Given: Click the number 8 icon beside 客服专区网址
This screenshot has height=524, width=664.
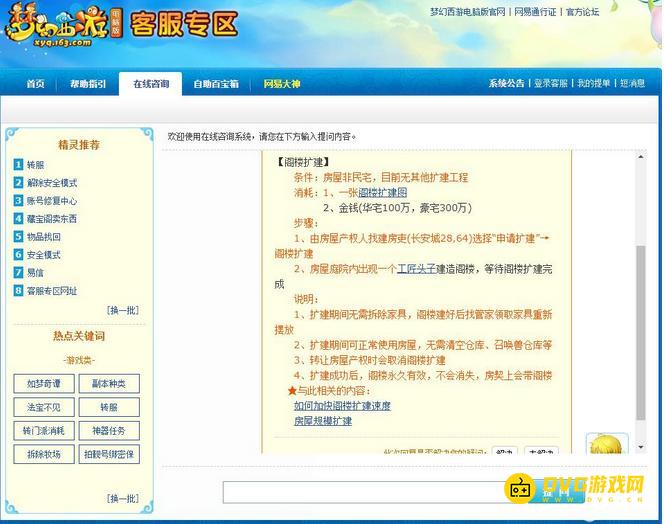Looking at the screenshot, I should (x=18, y=290).
